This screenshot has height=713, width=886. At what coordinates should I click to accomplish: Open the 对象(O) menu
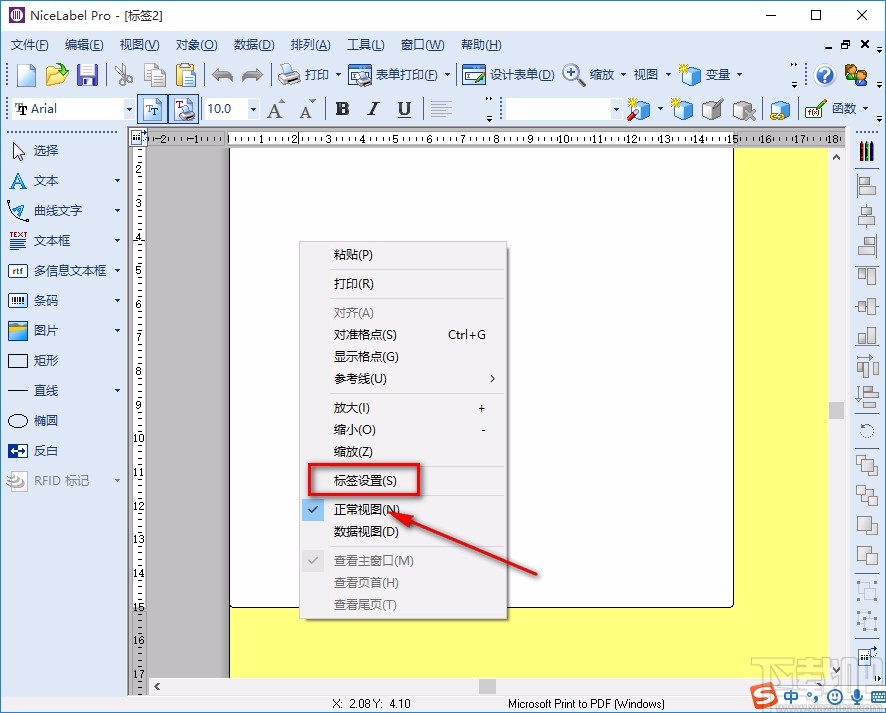pos(196,45)
